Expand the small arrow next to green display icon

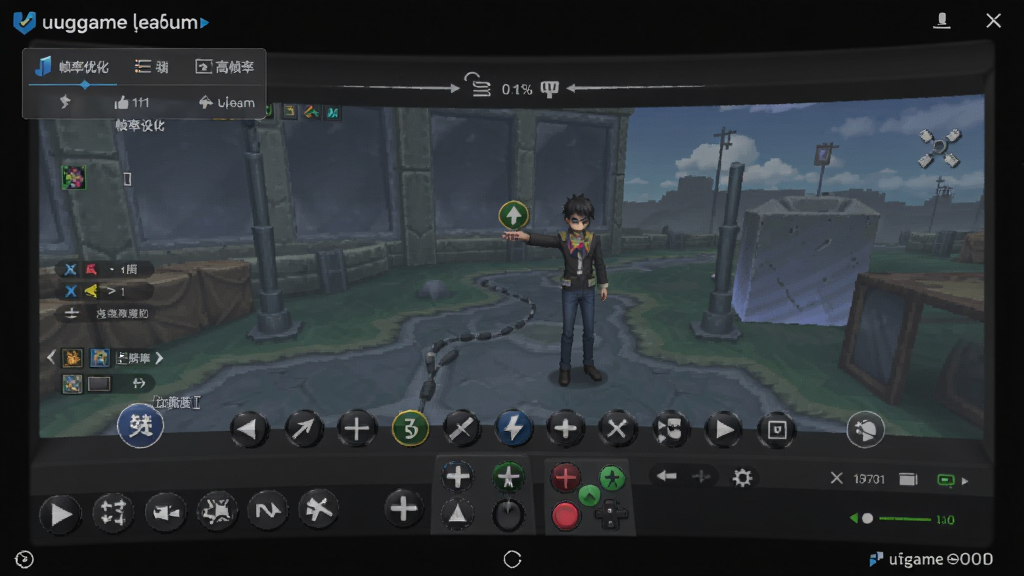point(965,481)
